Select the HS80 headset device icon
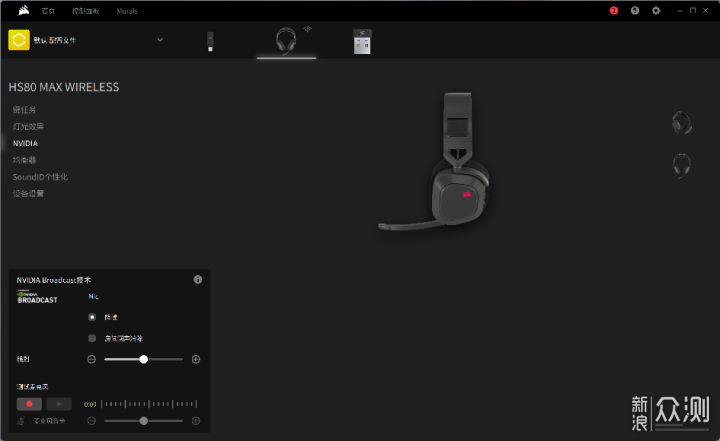Screen dimensions: 720x441 click(286, 41)
